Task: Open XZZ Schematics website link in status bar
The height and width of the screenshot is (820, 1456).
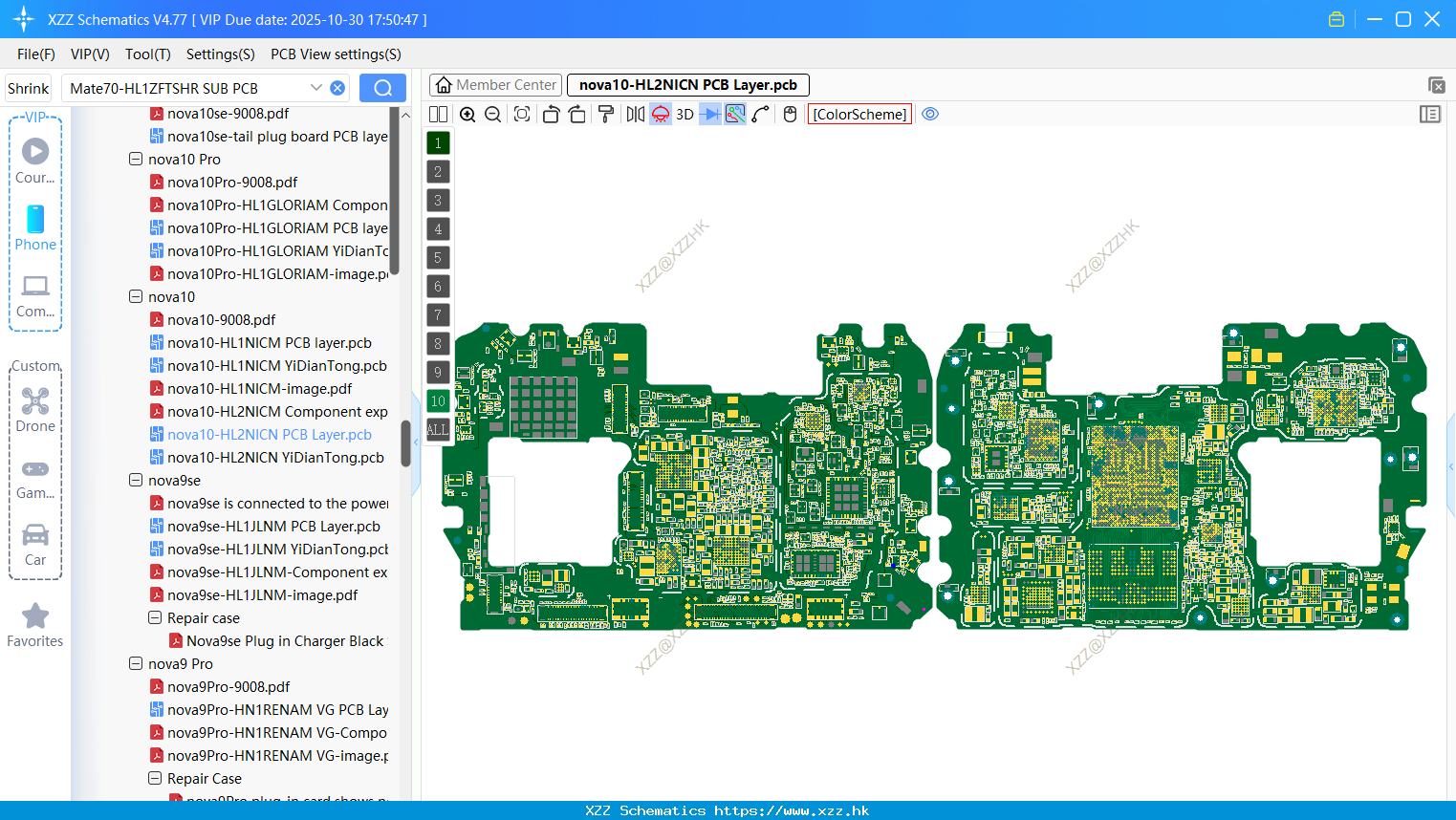Action: tap(792, 810)
